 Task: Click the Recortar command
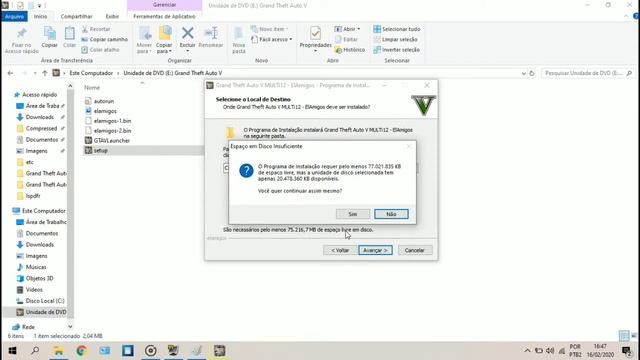(x=96, y=29)
